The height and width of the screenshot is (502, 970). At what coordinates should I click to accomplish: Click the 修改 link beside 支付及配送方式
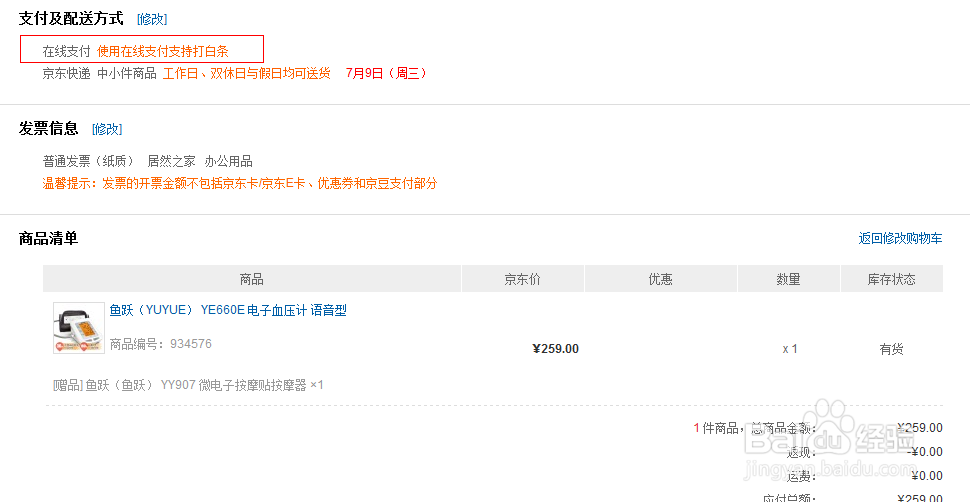[152, 19]
